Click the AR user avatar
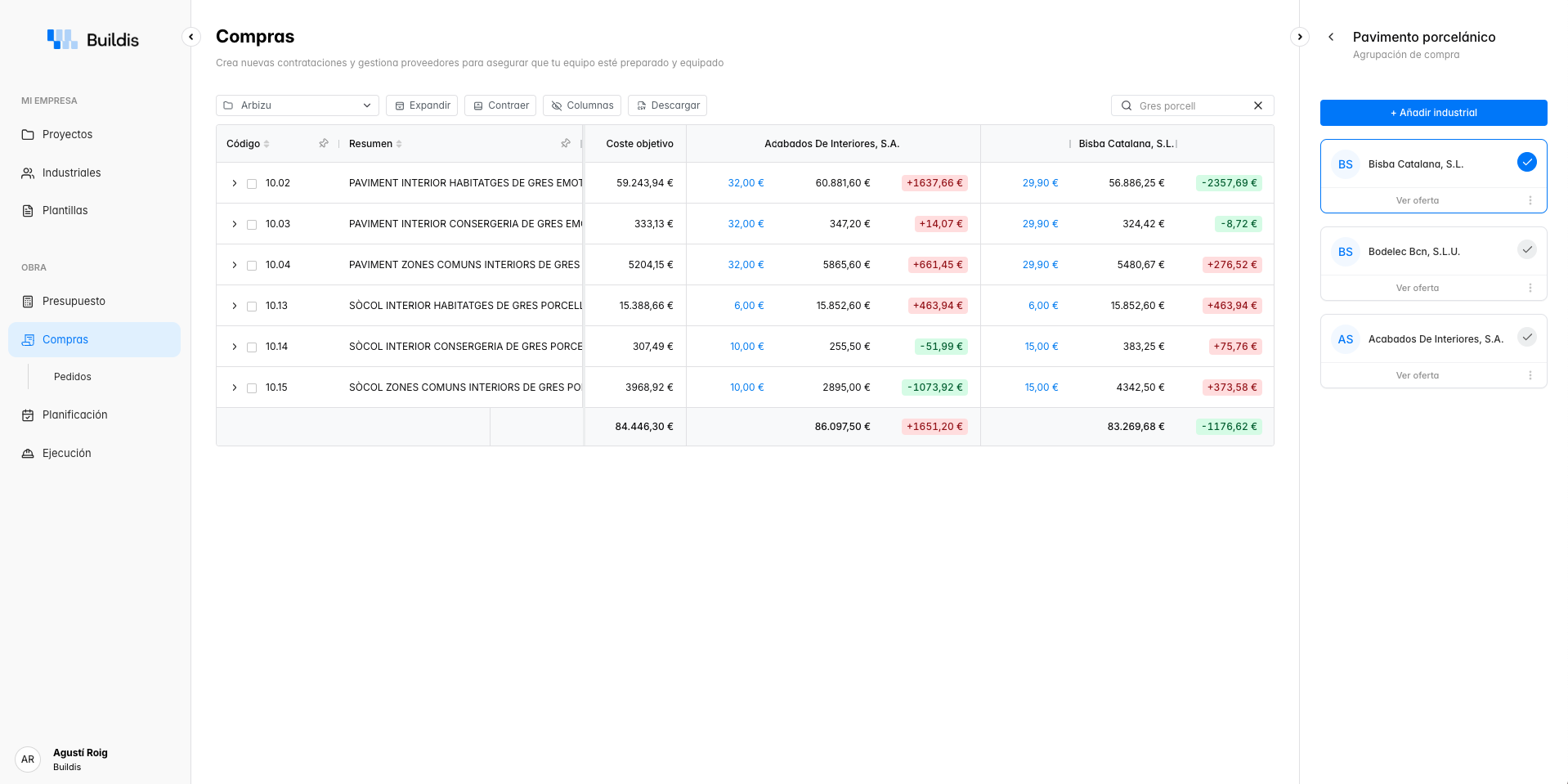 point(28,759)
